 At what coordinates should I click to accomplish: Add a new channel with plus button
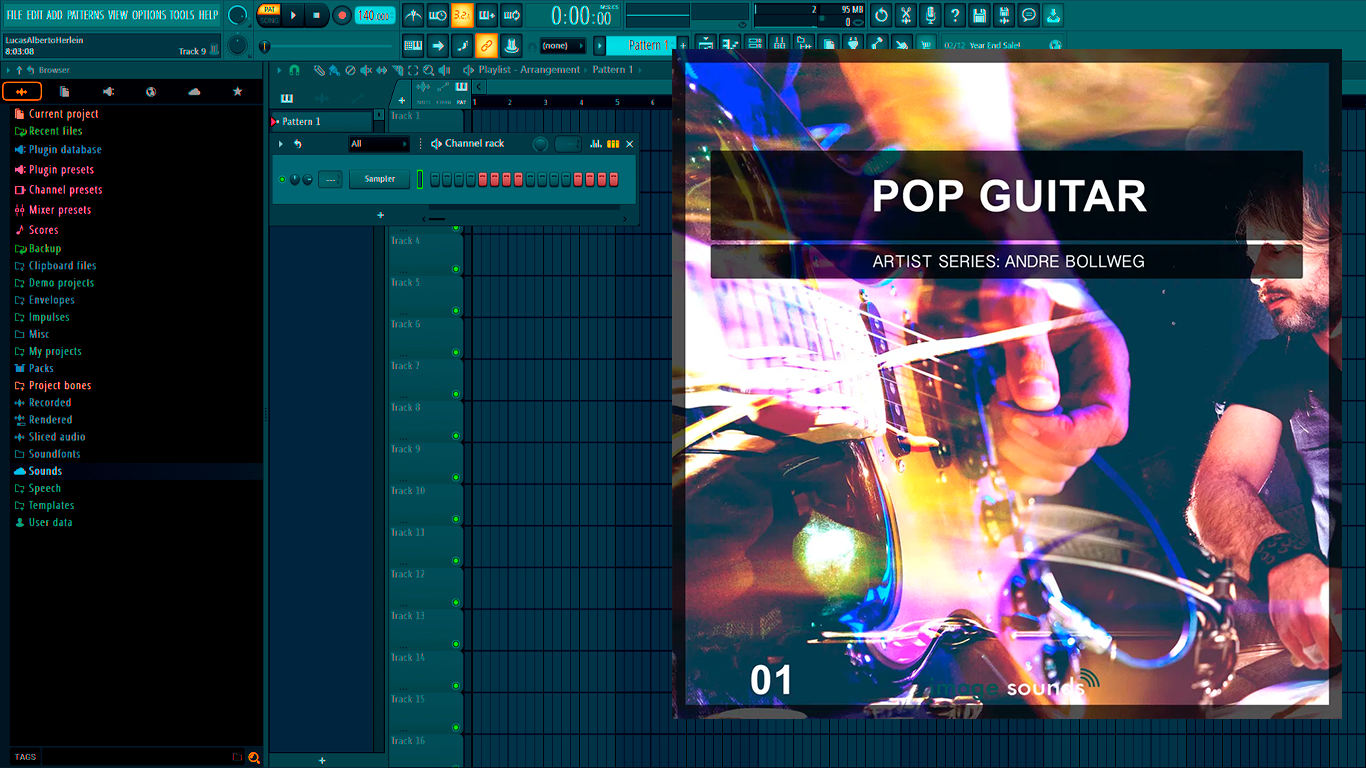pos(380,215)
